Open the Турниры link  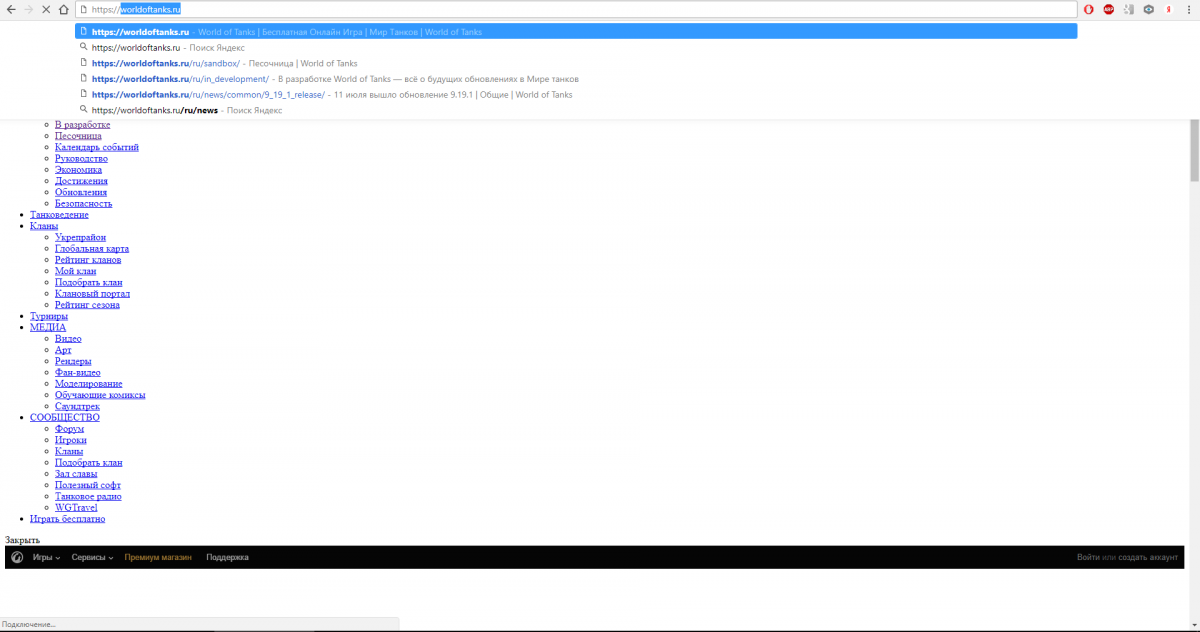49,316
